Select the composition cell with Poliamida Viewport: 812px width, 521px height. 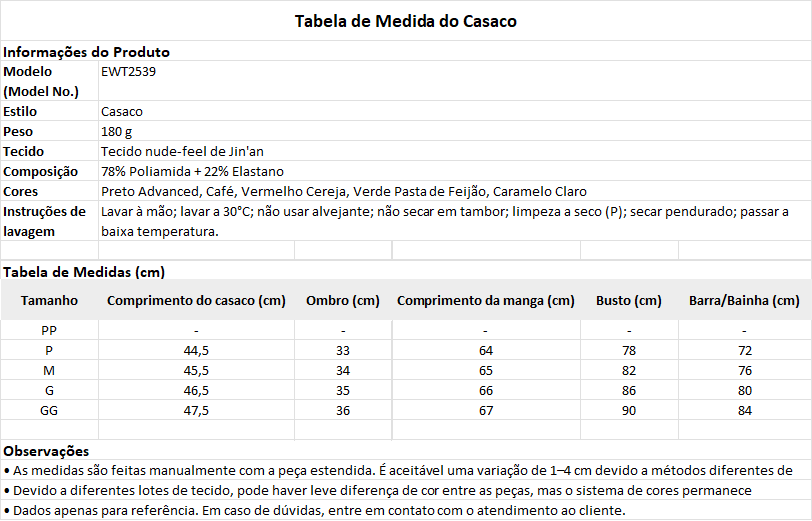pos(192,172)
